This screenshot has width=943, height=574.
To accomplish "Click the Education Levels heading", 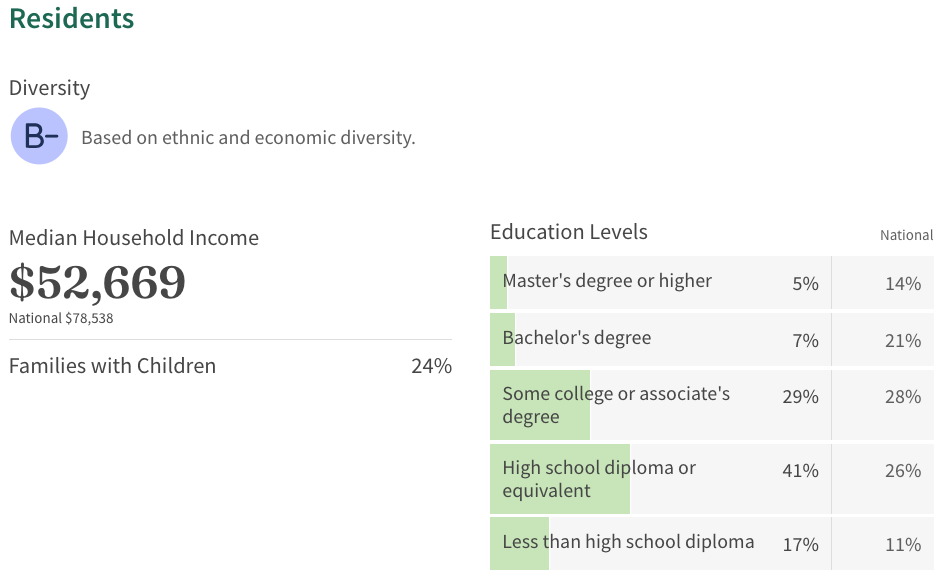I will coord(568,232).
